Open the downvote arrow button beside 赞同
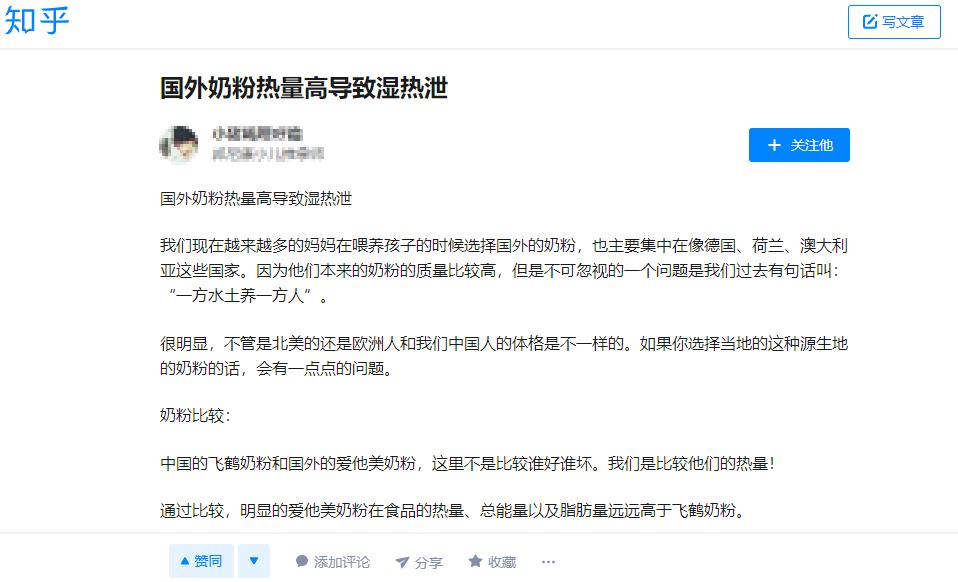Viewport: 958px width, 582px height. tap(254, 561)
